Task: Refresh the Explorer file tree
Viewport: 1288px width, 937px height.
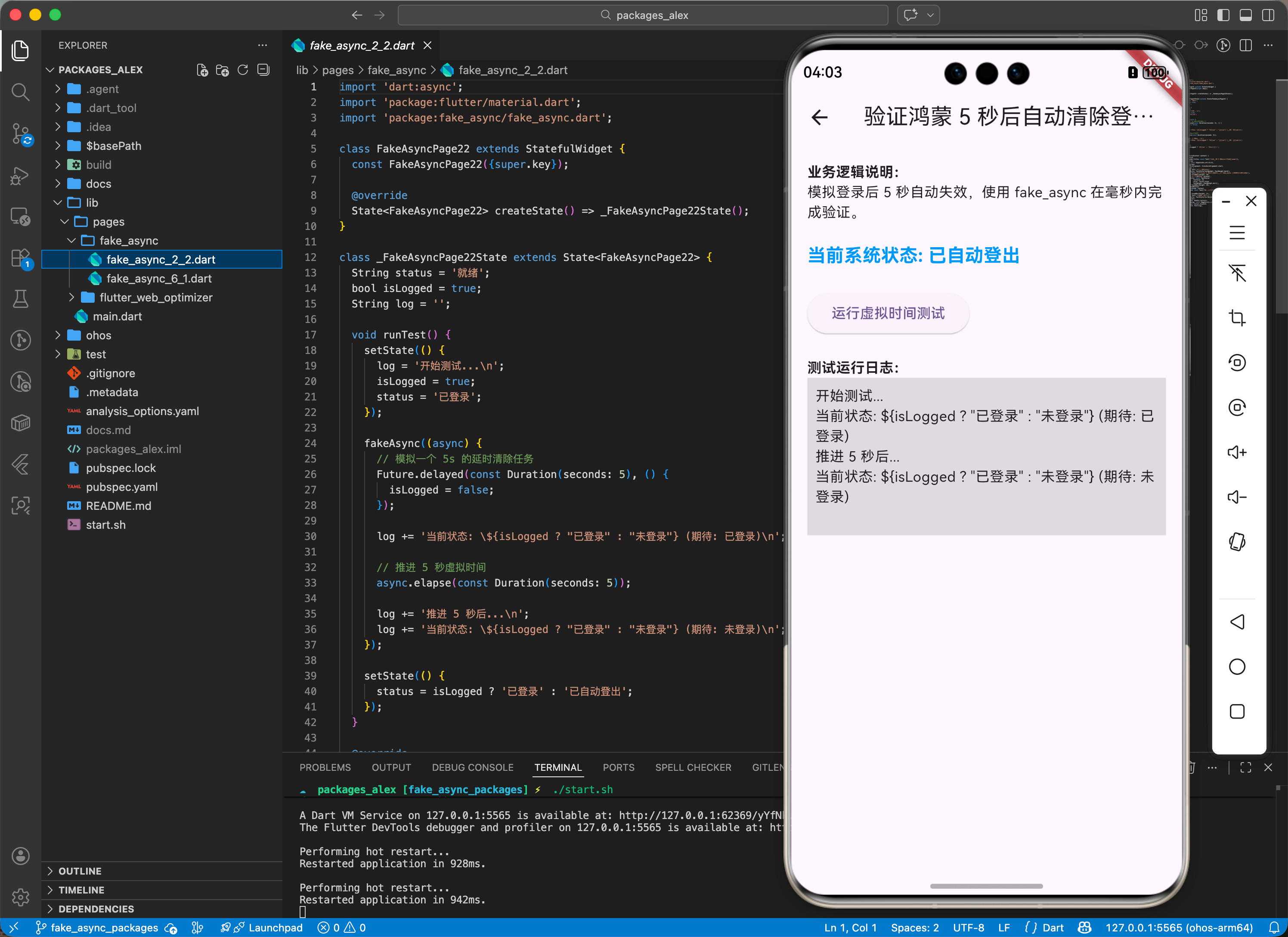Action: [x=243, y=70]
